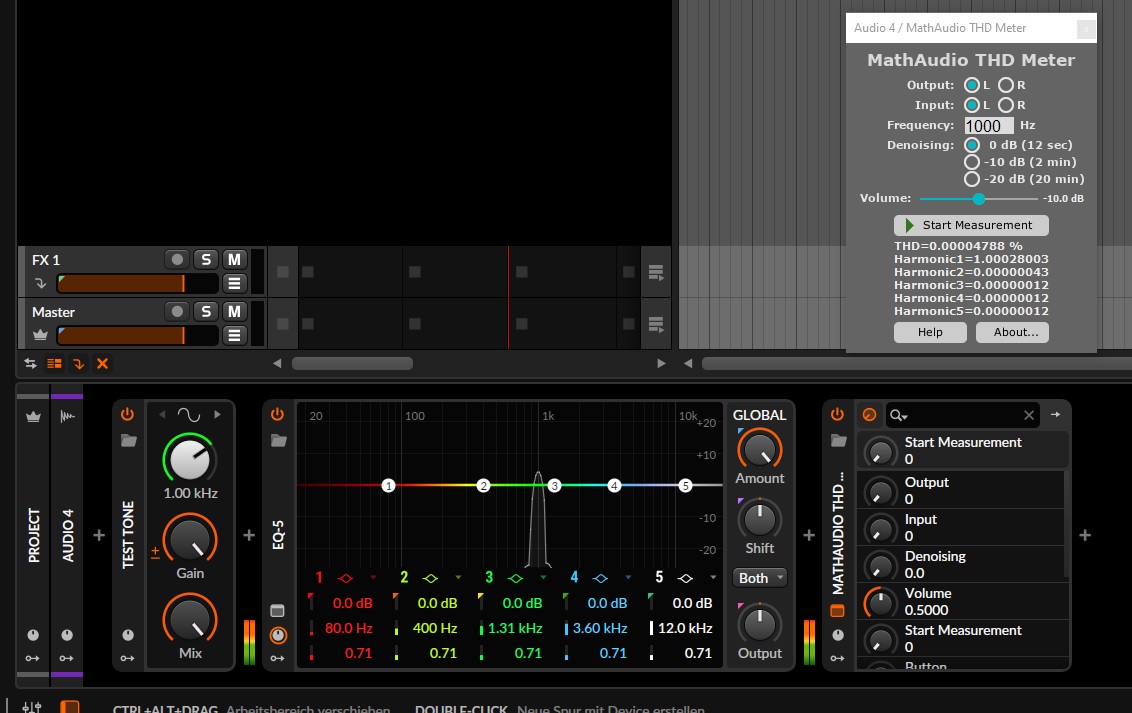Click the EQ-5 device title
This screenshot has height=713, width=1132.
coord(278,535)
